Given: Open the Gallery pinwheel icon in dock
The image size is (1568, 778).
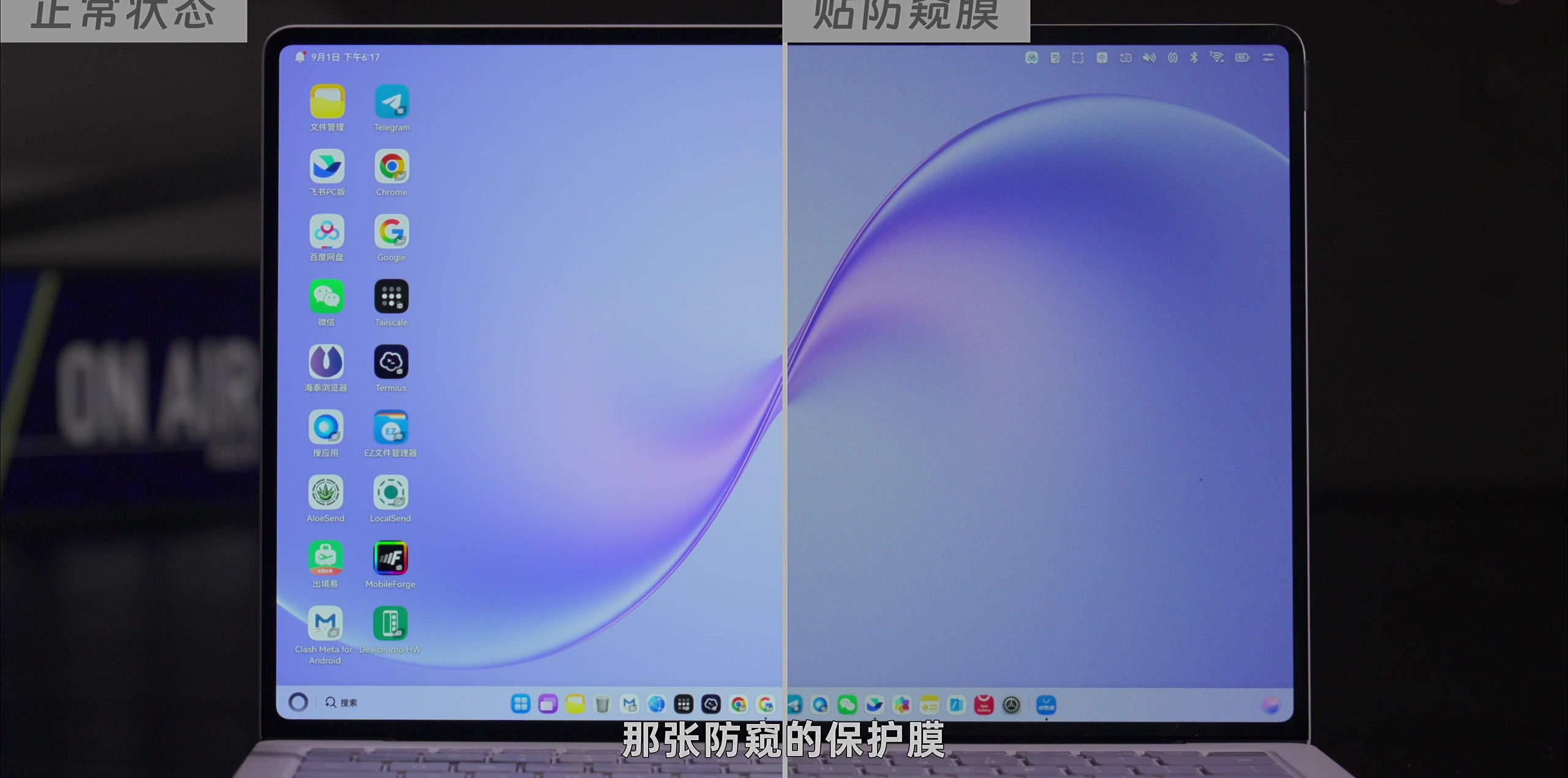Looking at the screenshot, I should pos(902,705).
